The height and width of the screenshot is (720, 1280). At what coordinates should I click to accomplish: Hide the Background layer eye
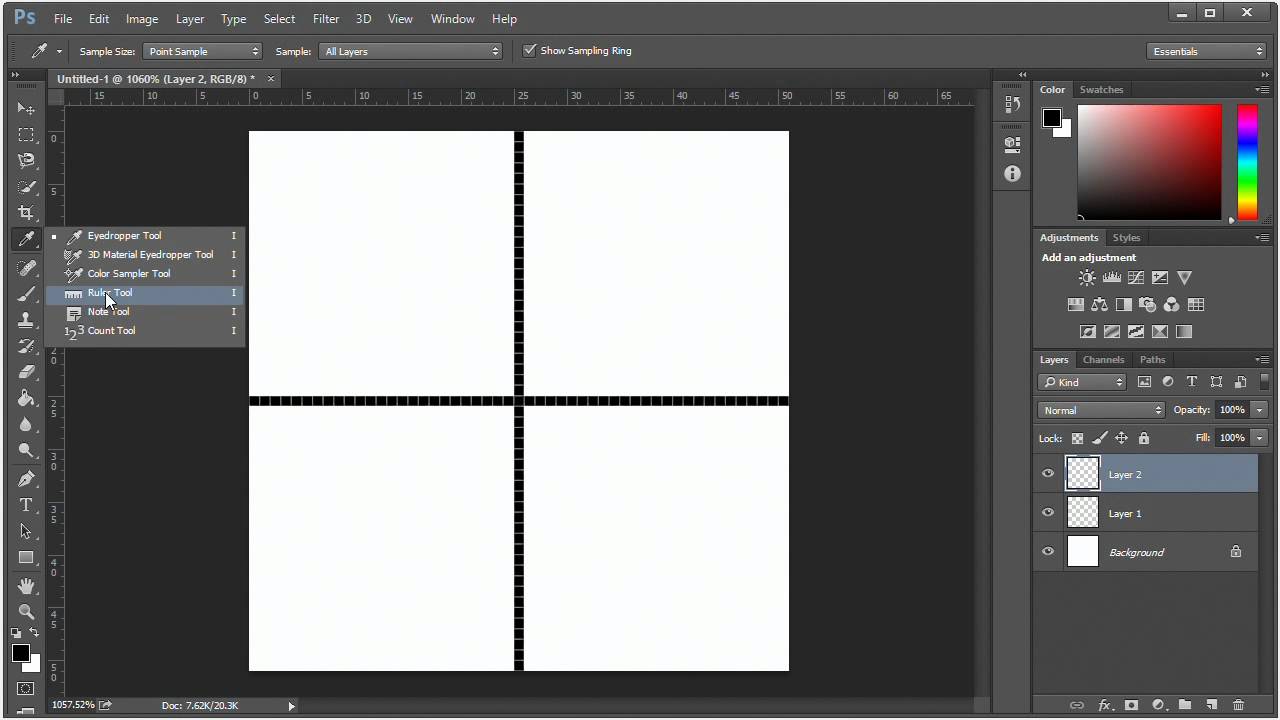1048,551
